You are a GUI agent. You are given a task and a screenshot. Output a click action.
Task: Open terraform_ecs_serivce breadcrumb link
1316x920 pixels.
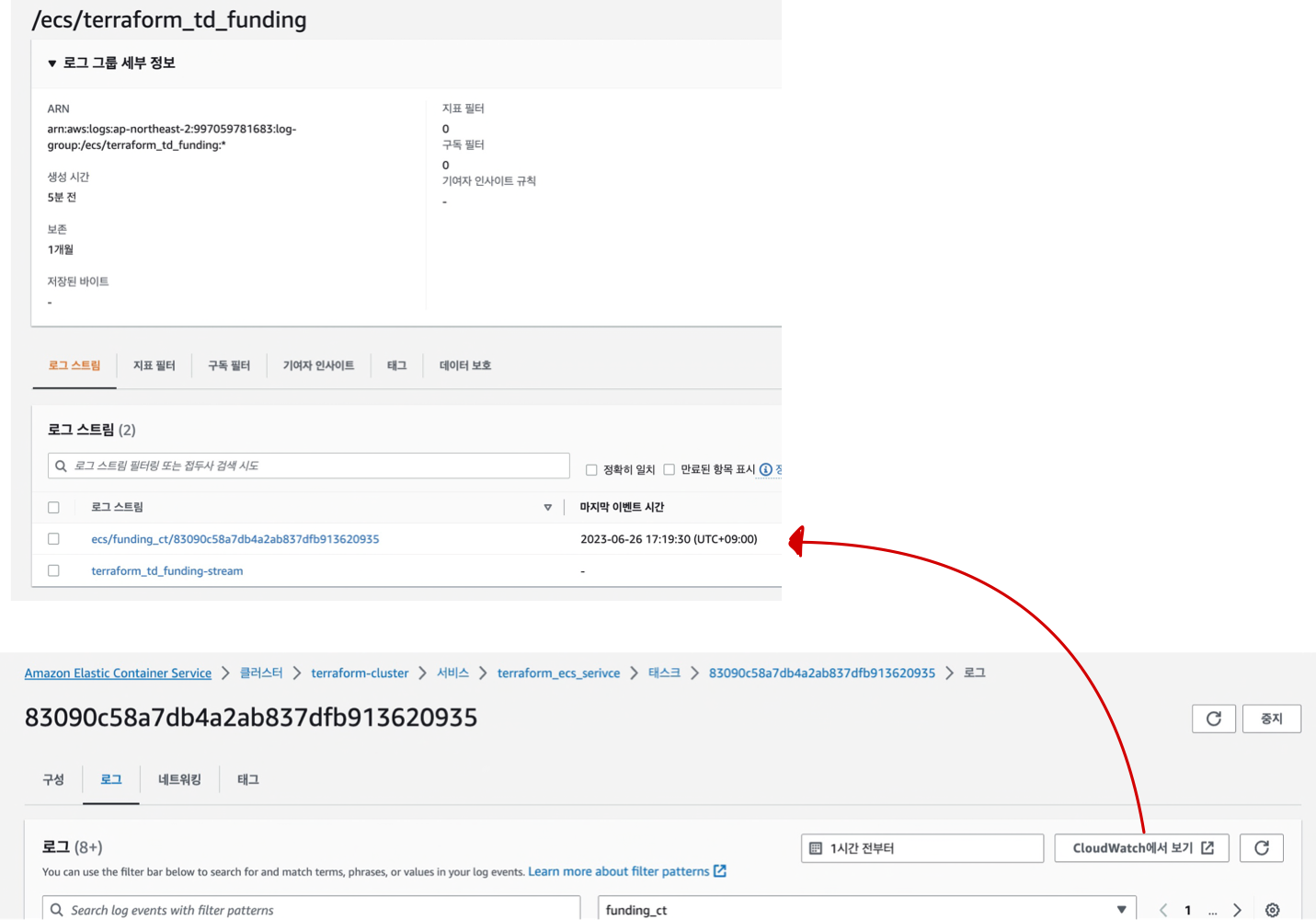tap(558, 673)
